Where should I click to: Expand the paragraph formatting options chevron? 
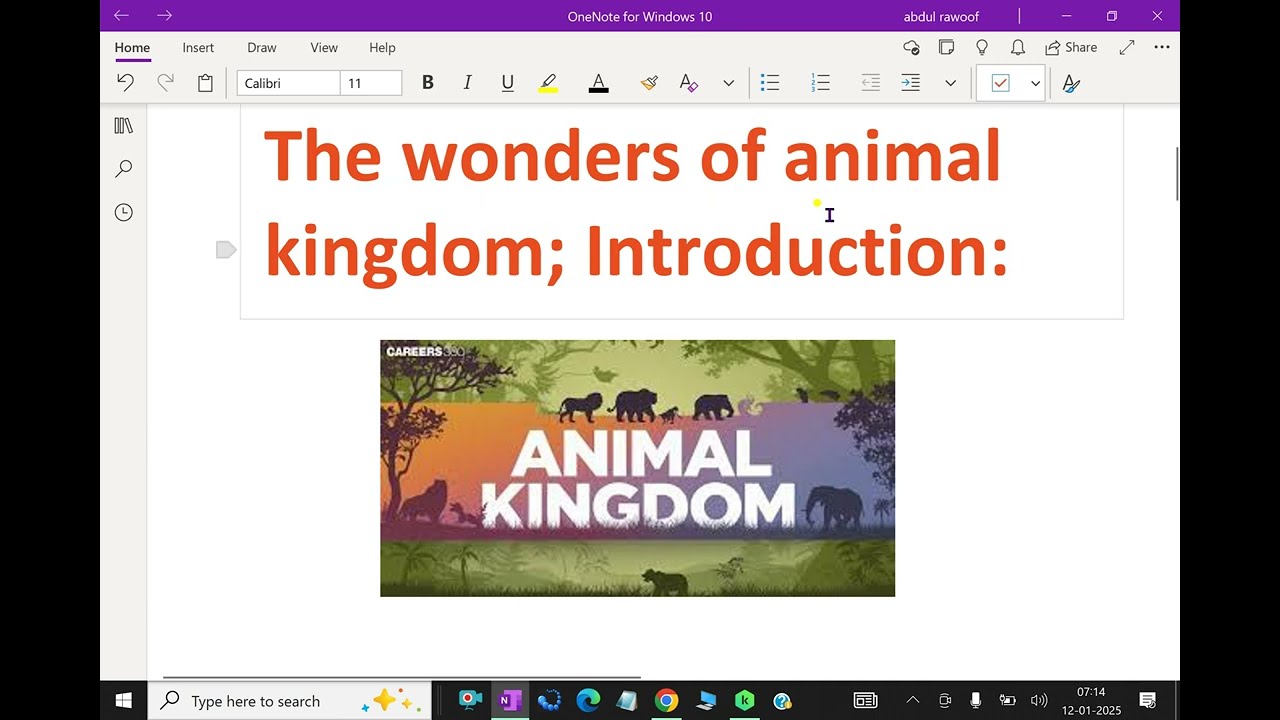tap(950, 83)
